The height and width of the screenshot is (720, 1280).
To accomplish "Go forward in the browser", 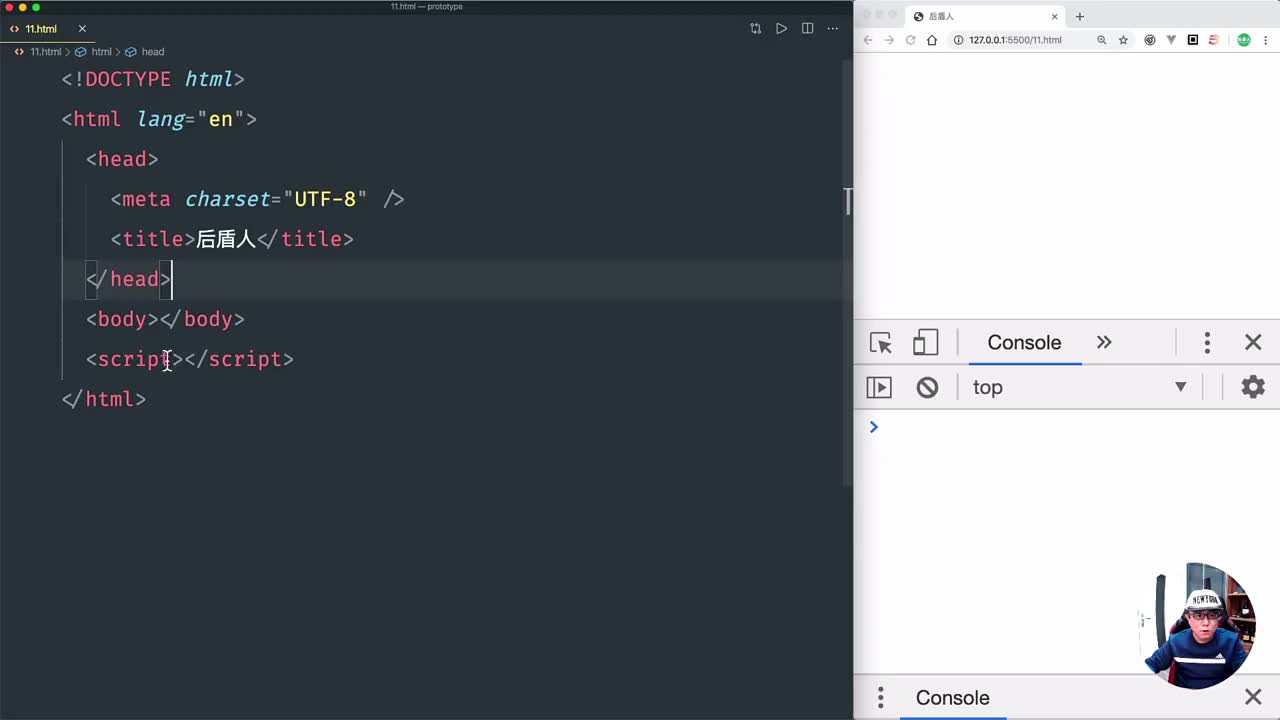I will [889, 40].
